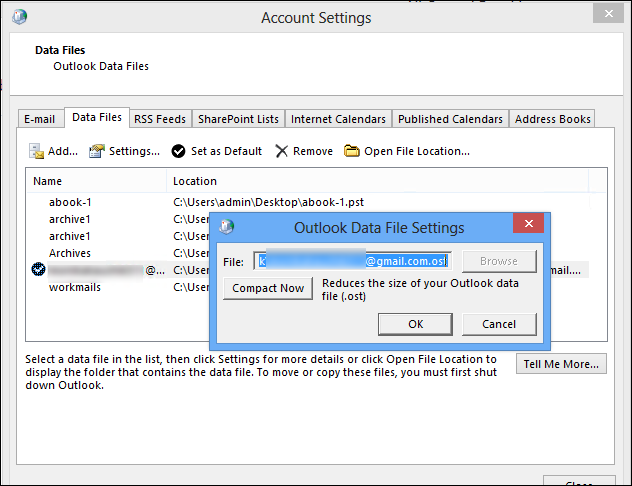Click the Set as Default checkmark icon
Viewport: 632px width, 486px height.
click(178, 151)
